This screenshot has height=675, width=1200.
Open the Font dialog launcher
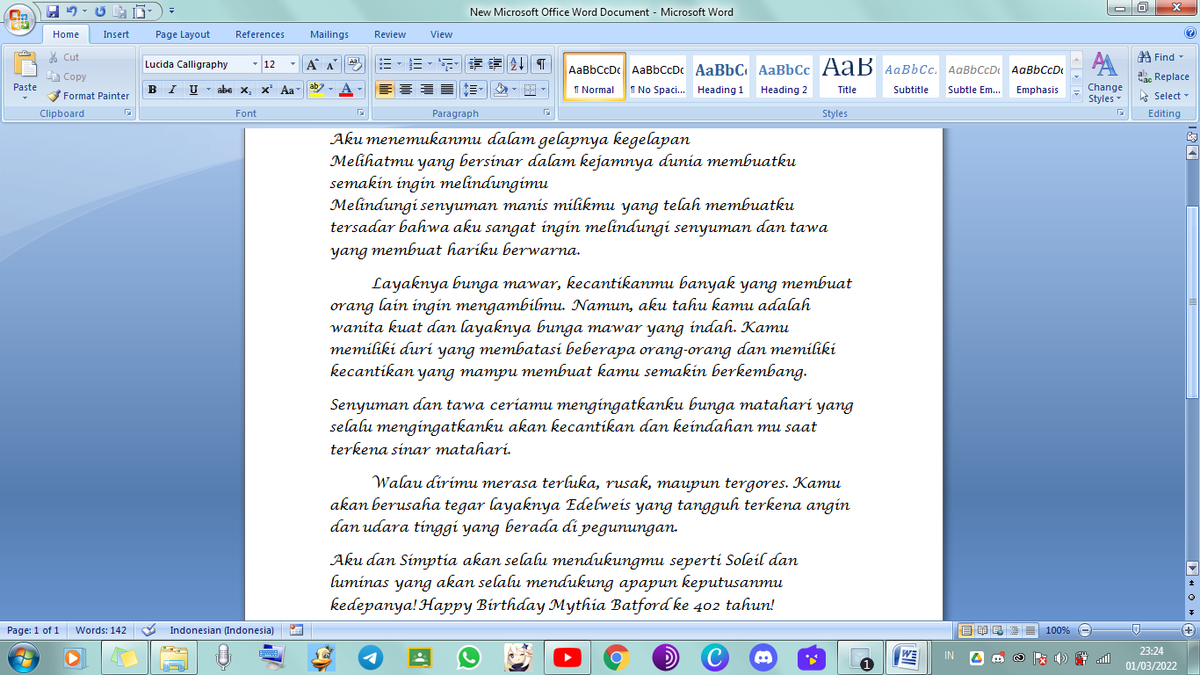coord(359,114)
